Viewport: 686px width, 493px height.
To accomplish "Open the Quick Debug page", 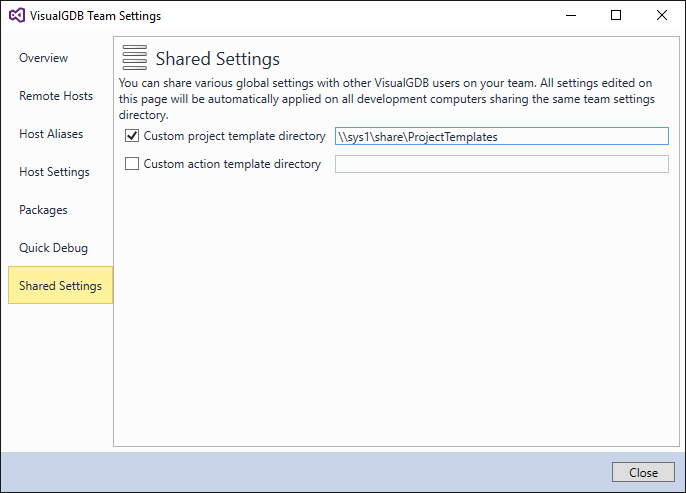I will pos(53,248).
